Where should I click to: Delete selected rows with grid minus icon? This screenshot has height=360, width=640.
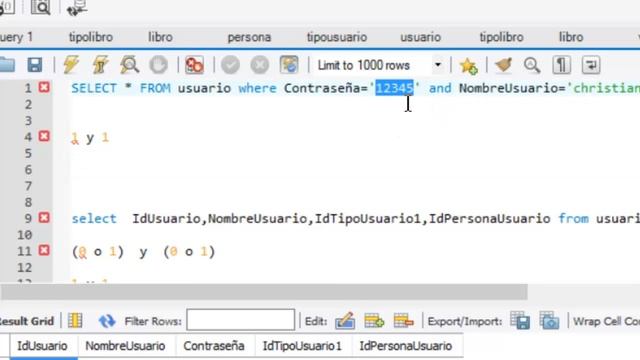point(403,321)
